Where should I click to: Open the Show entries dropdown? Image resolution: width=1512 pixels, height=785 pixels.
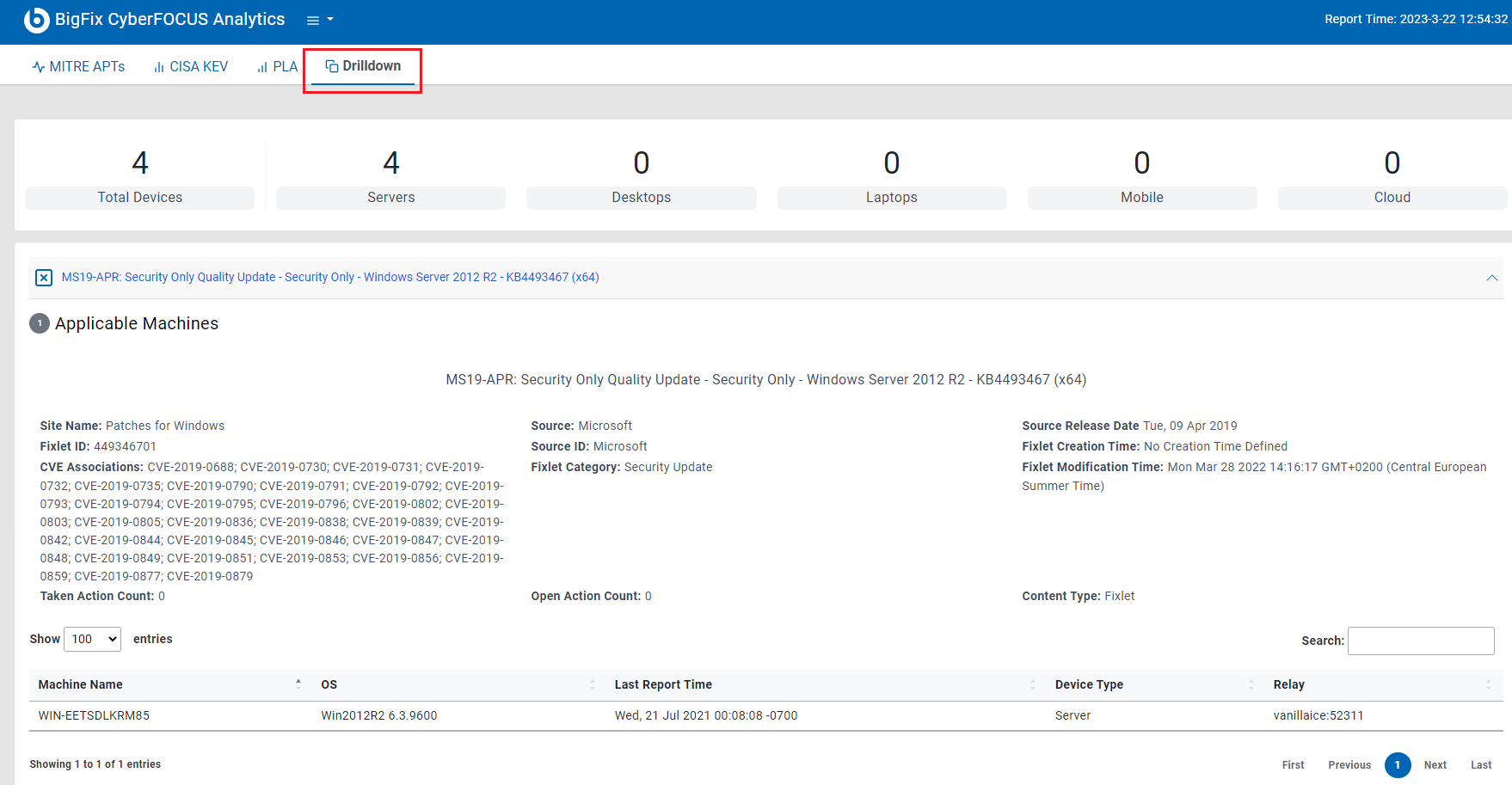pyautogui.click(x=92, y=639)
